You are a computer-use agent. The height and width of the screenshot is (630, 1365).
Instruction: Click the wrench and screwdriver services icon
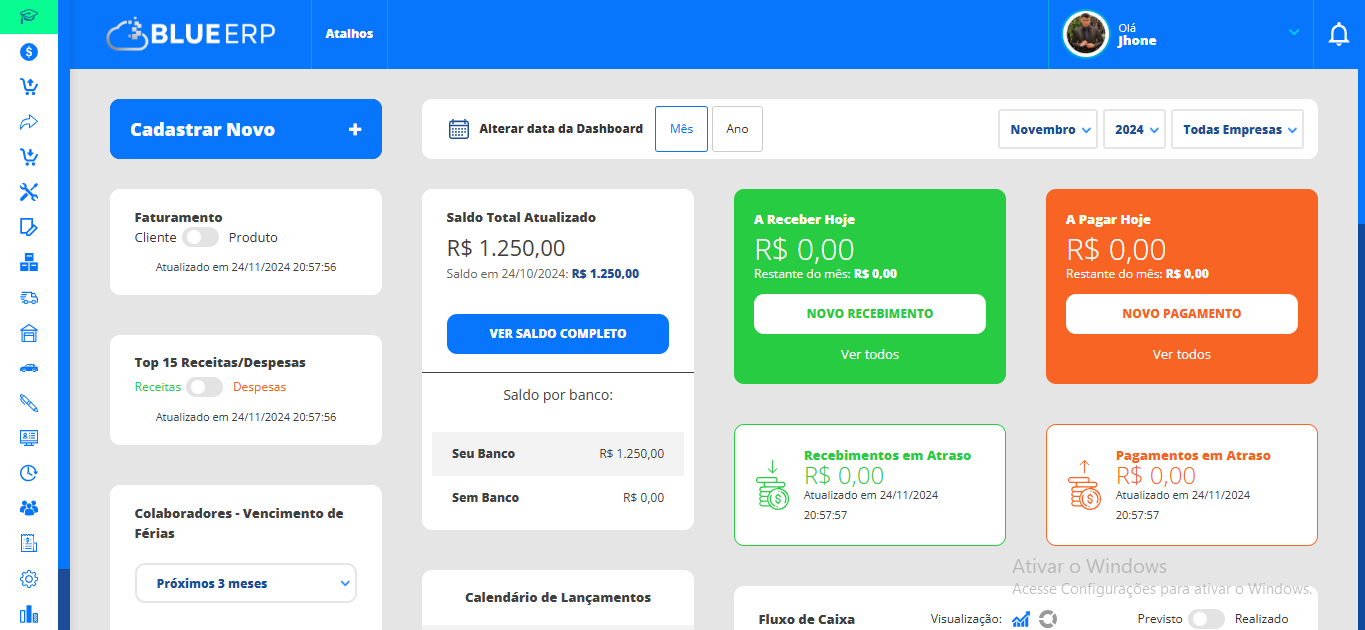29,192
